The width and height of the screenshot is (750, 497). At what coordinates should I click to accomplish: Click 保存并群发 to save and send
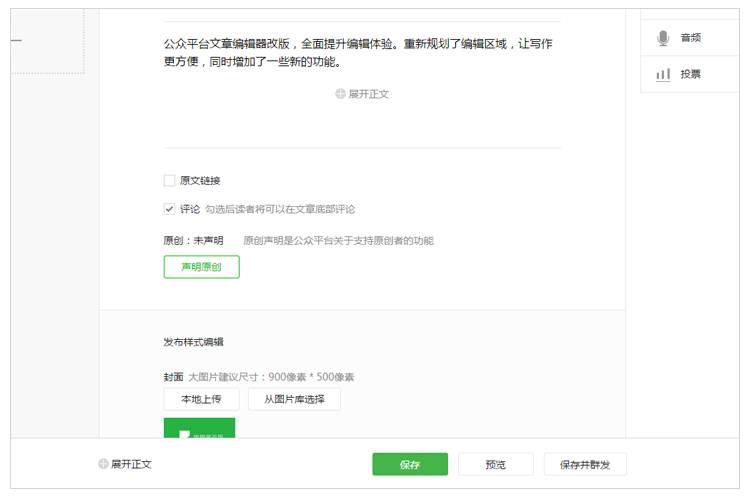click(585, 464)
